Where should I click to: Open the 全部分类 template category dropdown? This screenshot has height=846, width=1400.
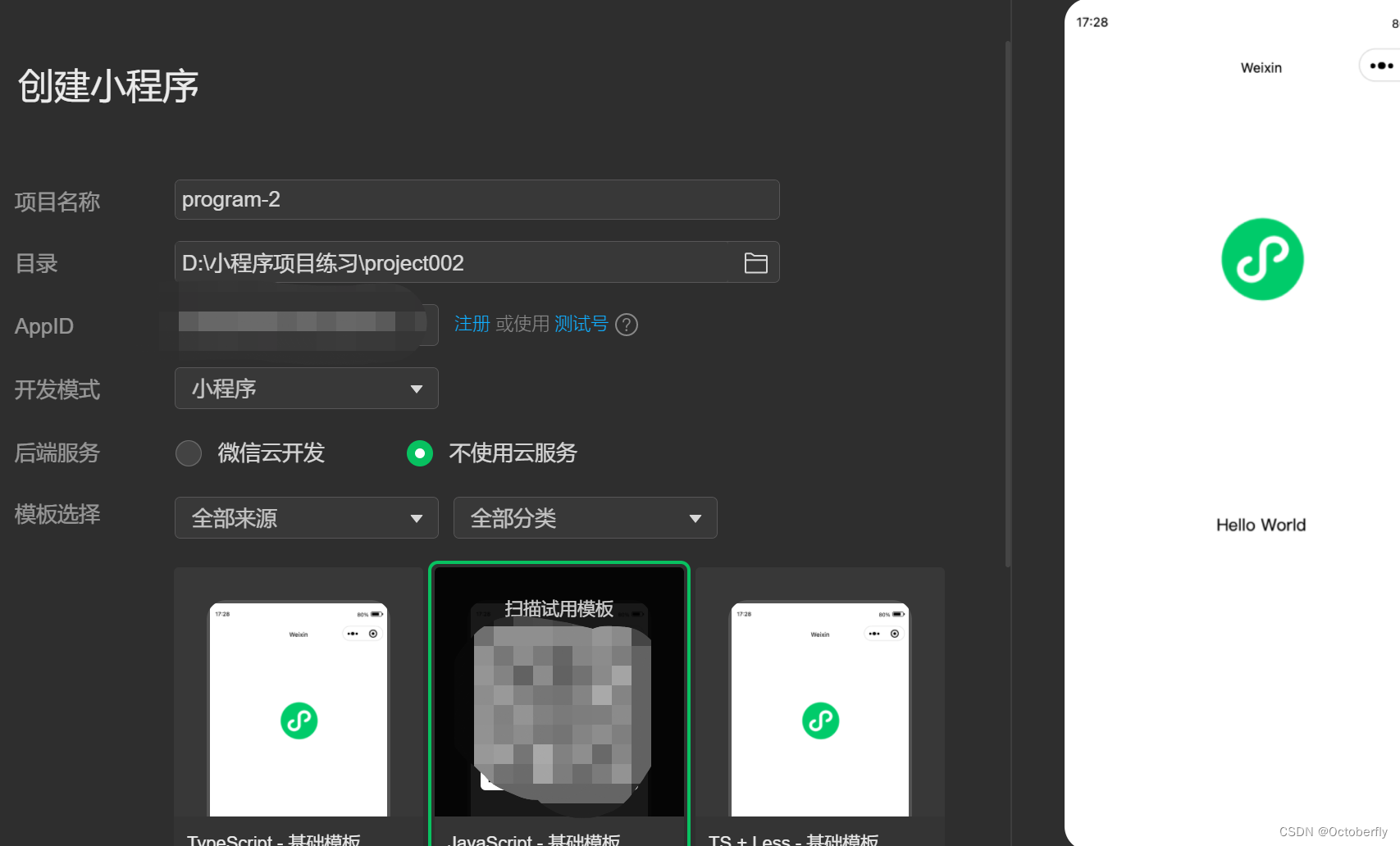586,518
